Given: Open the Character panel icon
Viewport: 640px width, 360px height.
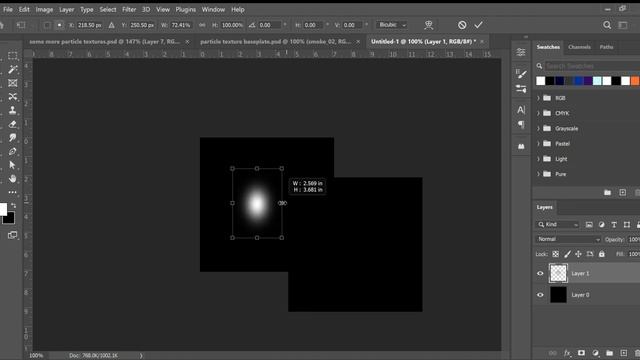Looking at the screenshot, I should pyautogui.click(x=521, y=110).
